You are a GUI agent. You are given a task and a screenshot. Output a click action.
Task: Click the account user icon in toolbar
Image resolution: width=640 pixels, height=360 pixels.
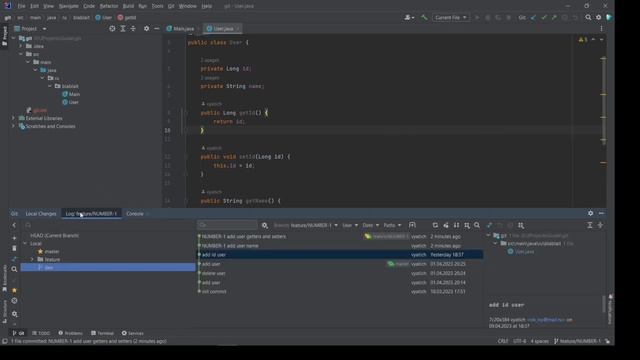(408, 18)
